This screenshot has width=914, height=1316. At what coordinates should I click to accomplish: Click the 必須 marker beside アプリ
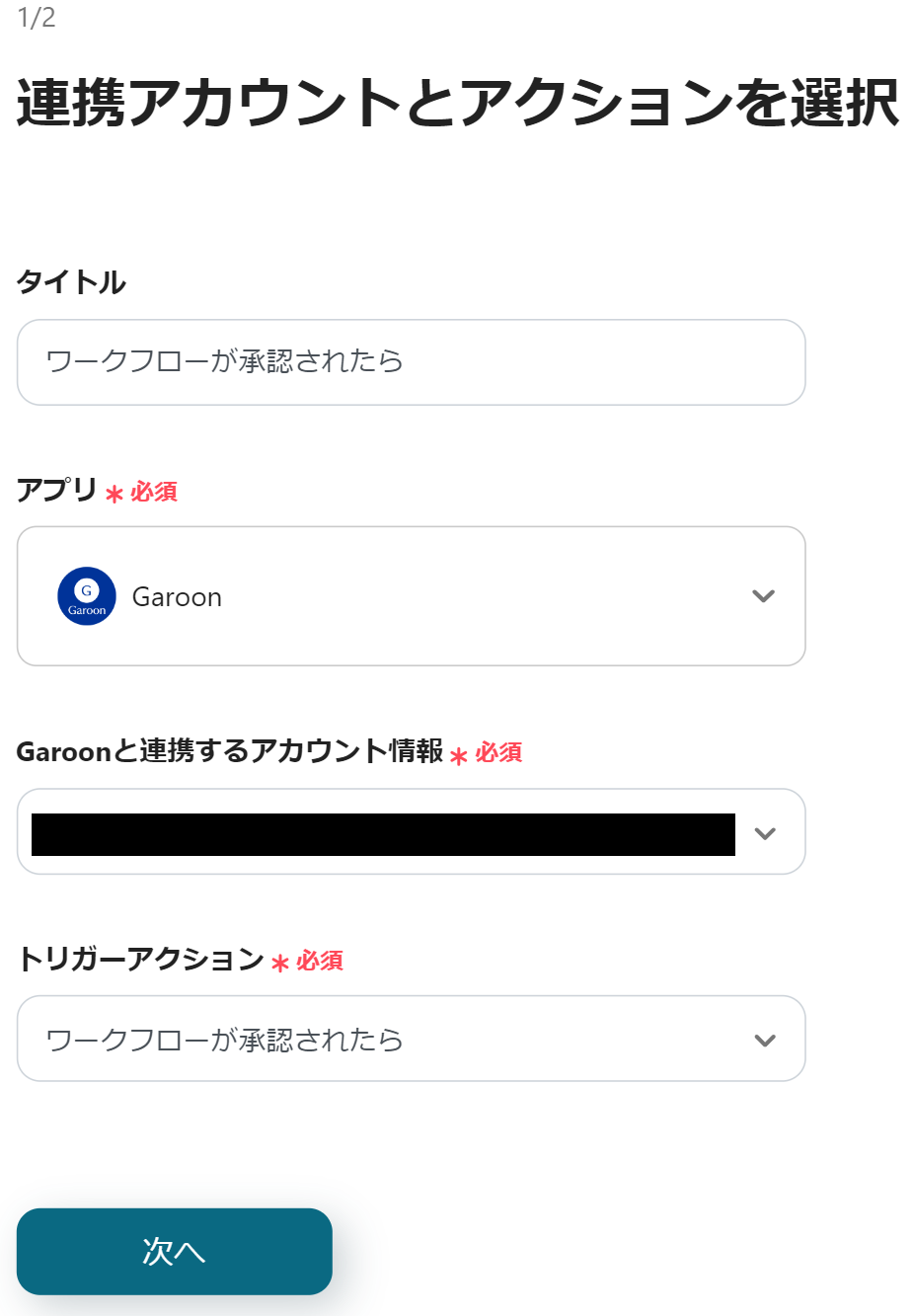(154, 492)
